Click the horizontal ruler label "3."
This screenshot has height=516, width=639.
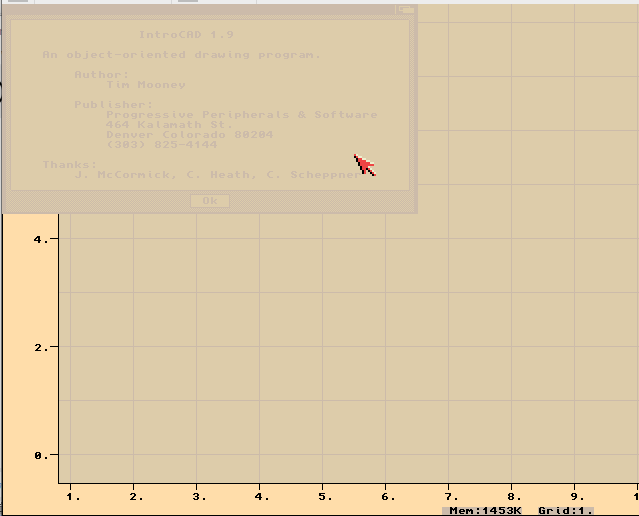click(x=199, y=497)
